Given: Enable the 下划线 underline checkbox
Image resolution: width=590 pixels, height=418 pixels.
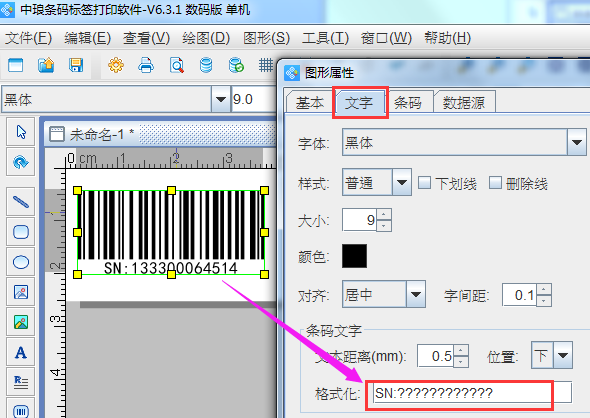Looking at the screenshot, I should point(424,183).
